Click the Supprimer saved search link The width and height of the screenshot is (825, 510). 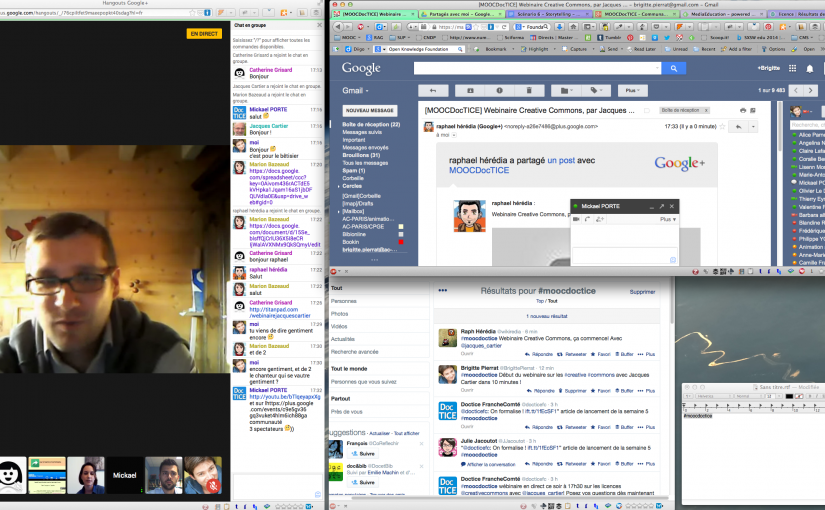642,292
